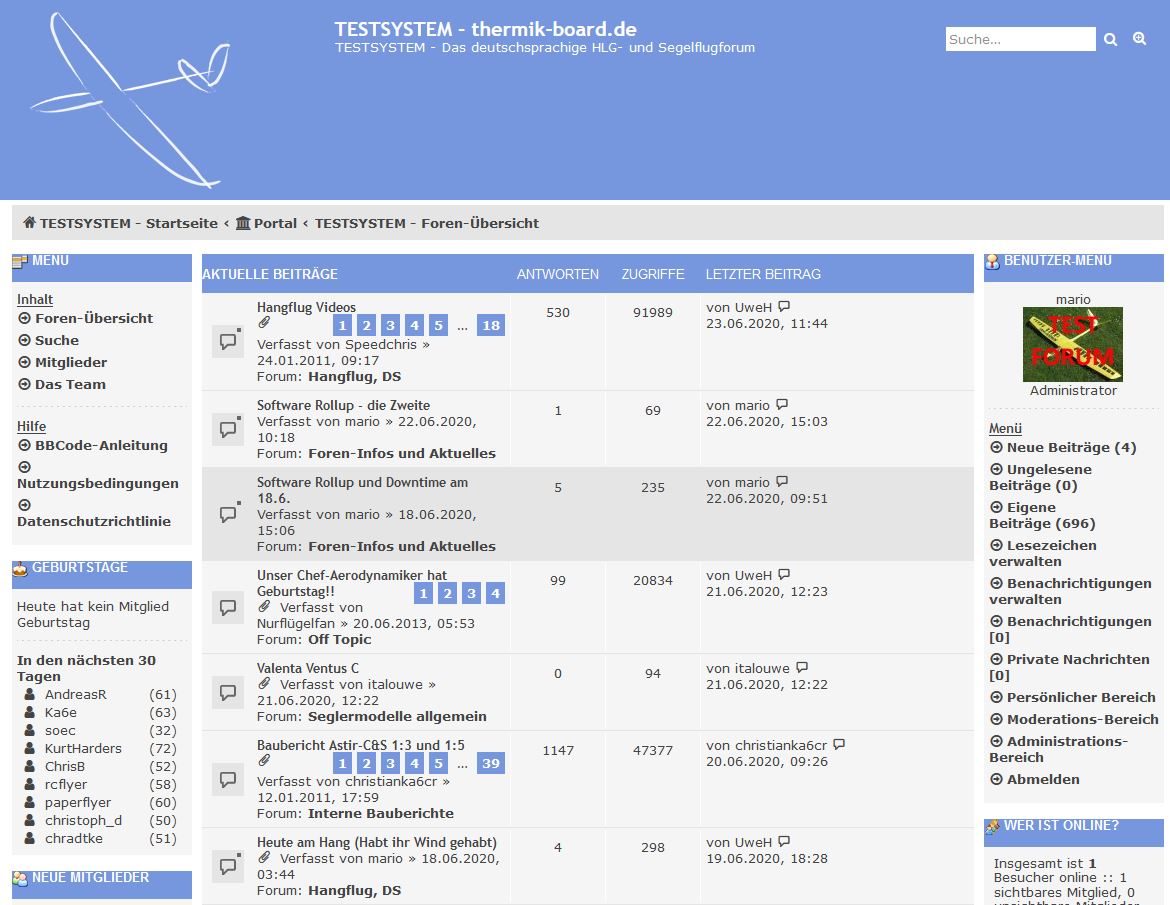The width and height of the screenshot is (1170, 905).
Task: Open page 4 of Chef-Aerodynamiker birthday topic
Action: coord(495,593)
